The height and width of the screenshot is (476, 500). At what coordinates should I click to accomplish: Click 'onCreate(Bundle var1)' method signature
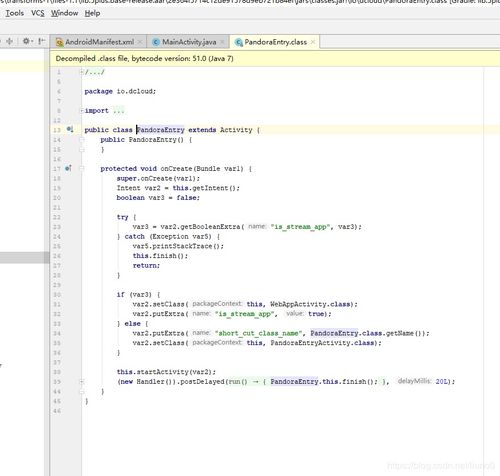coord(202,169)
